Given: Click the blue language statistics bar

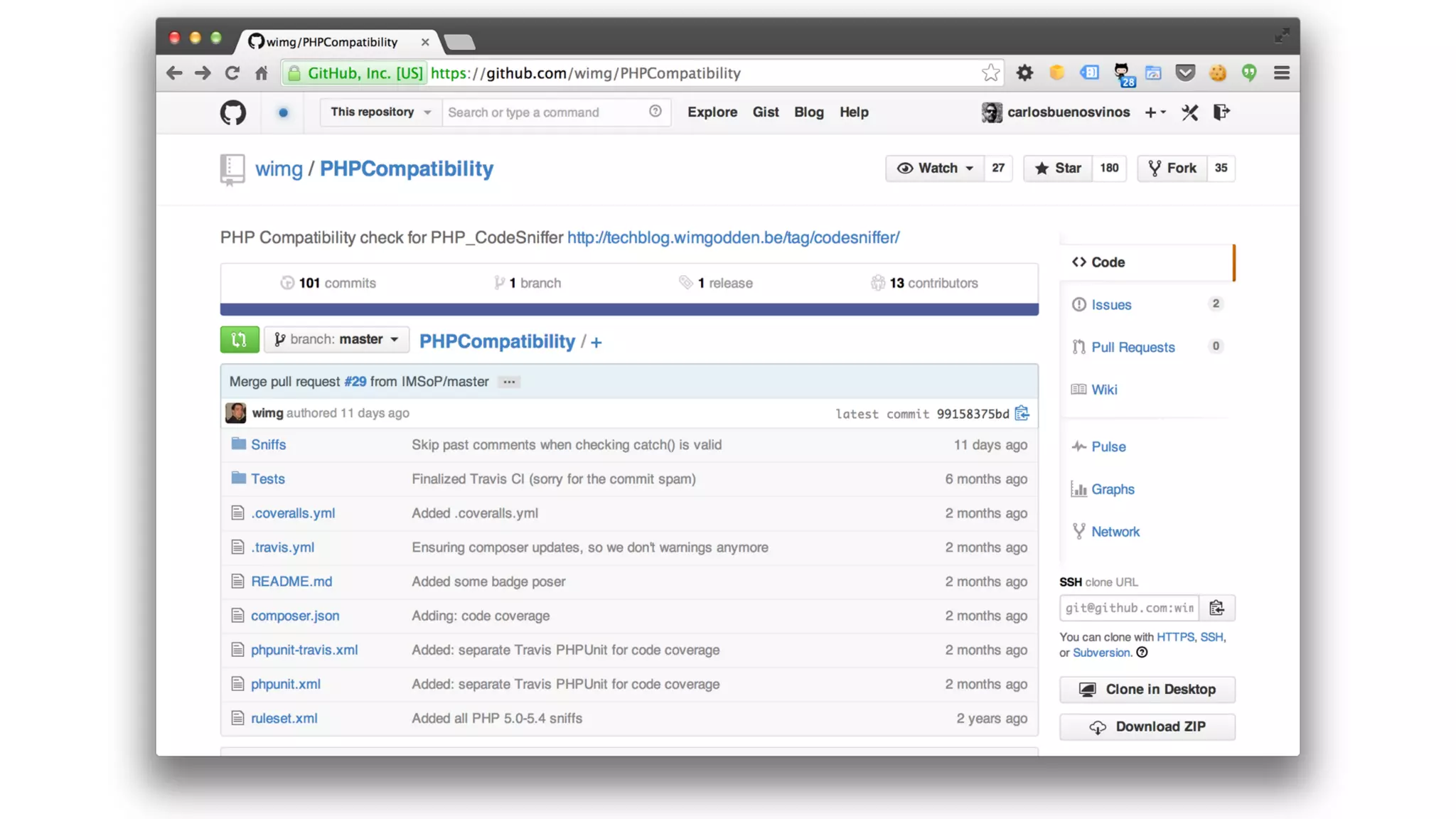Looking at the screenshot, I should coord(628,309).
